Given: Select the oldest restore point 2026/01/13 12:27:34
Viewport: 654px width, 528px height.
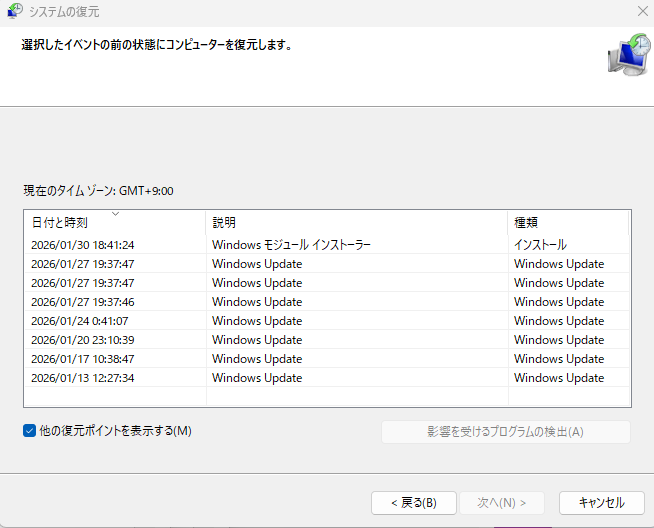Looking at the screenshot, I should [82, 378].
